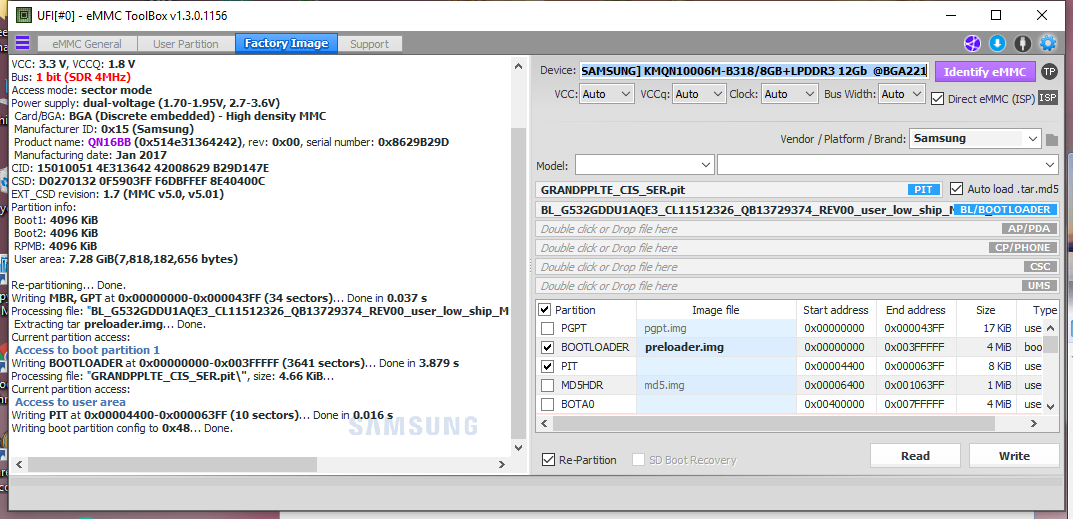The image size is (1073, 519).
Task: Click the UMS badge
Action: pos(1039,286)
